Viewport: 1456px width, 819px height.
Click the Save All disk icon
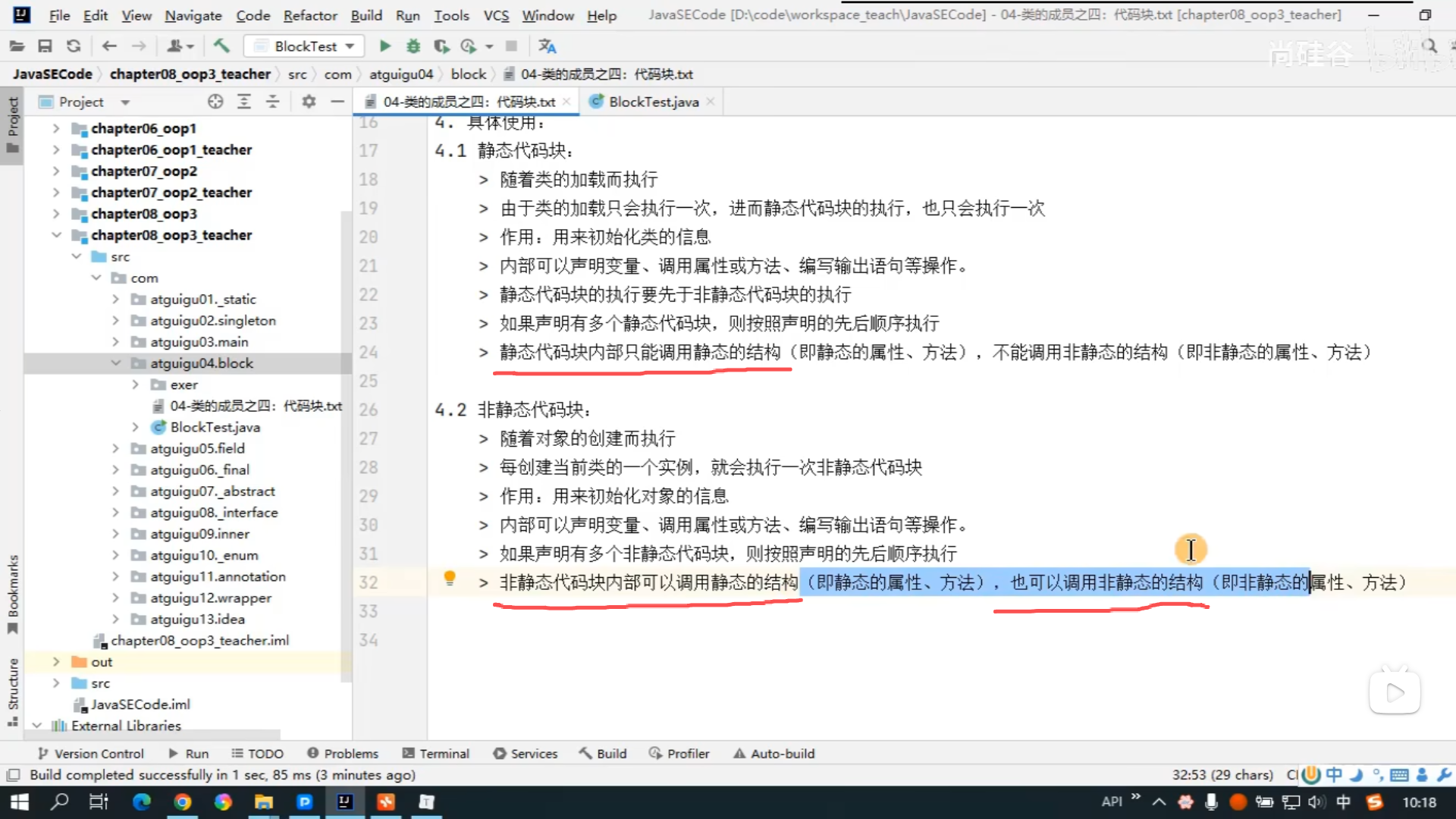(45, 46)
